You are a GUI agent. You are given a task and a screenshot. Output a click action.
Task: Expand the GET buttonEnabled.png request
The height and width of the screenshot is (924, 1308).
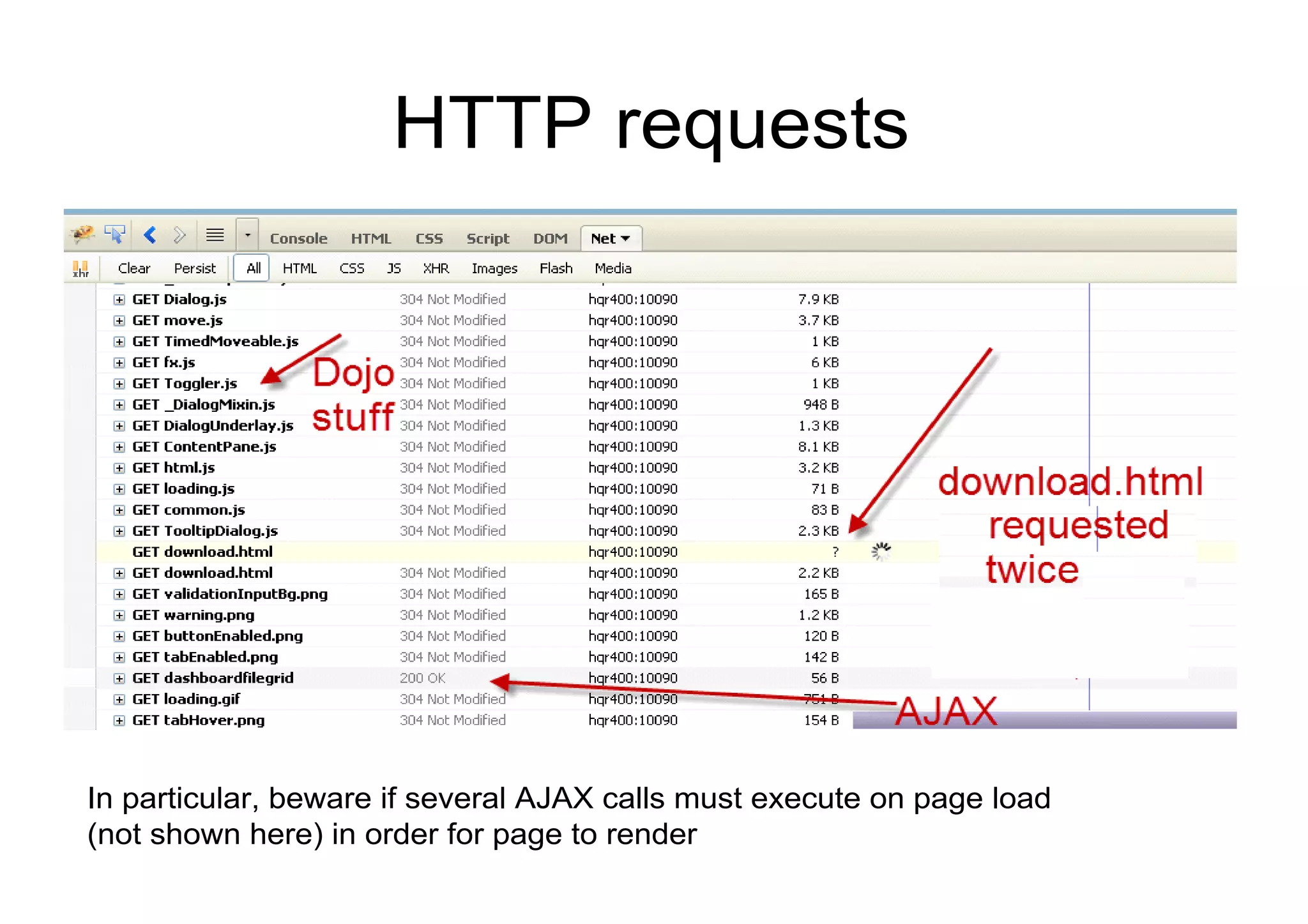(x=119, y=637)
